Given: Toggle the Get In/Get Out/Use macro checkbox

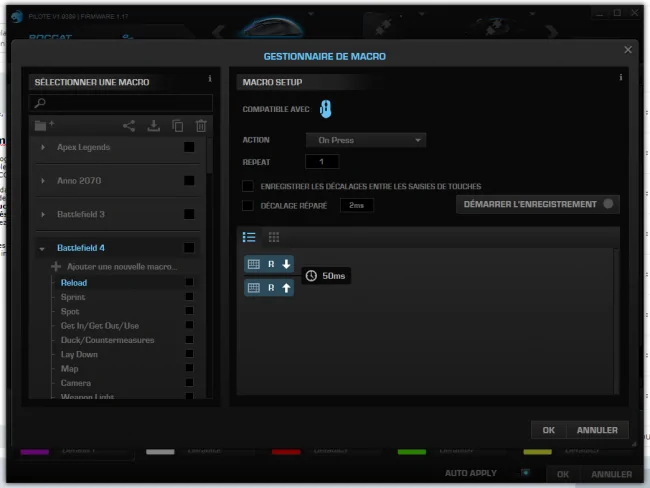Looking at the screenshot, I should click(189, 325).
